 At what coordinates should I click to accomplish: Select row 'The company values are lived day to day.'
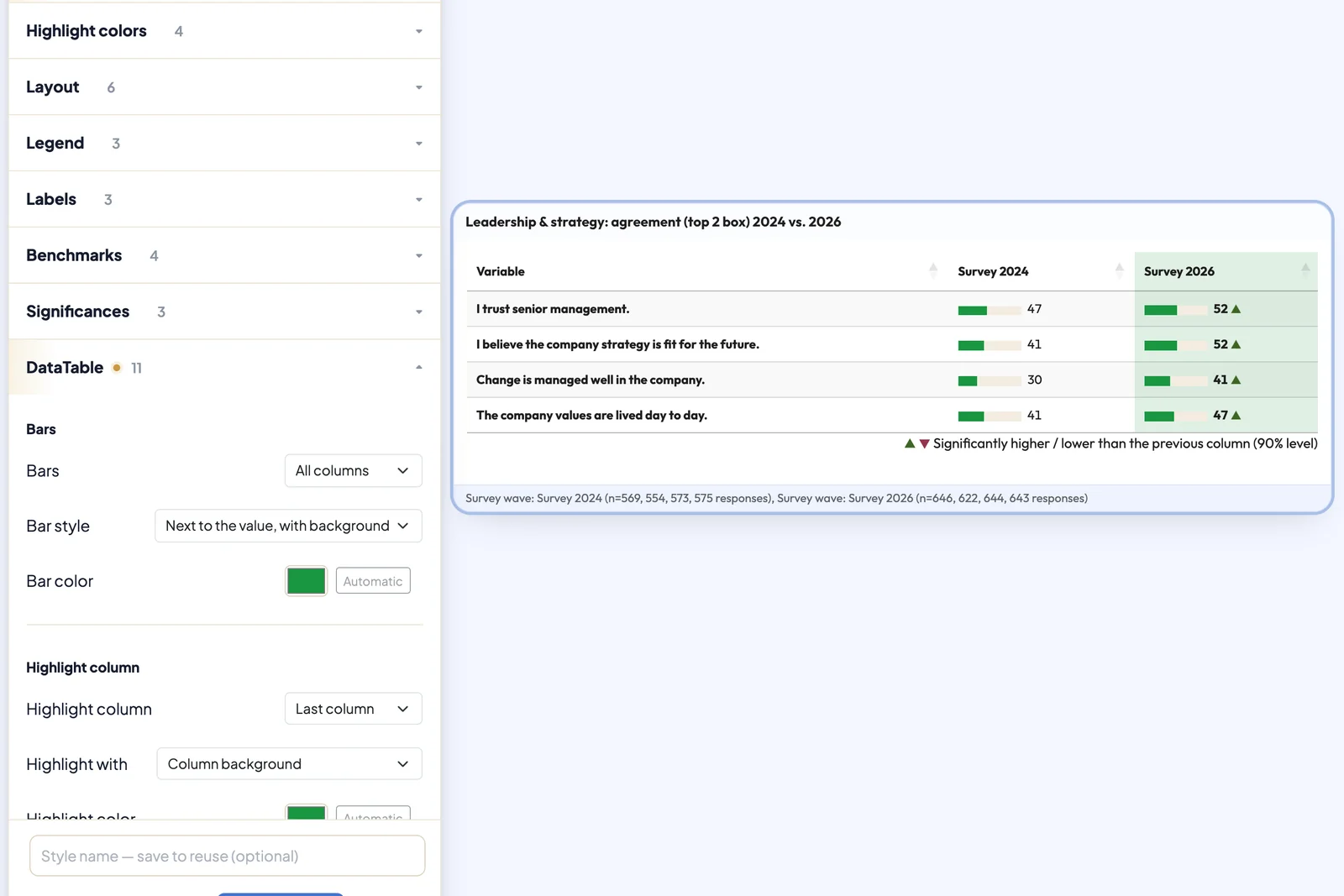(891, 415)
